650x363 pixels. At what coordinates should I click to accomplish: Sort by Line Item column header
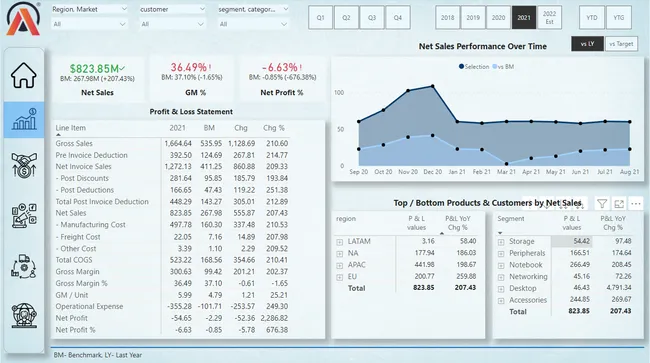click(x=71, y=128)
